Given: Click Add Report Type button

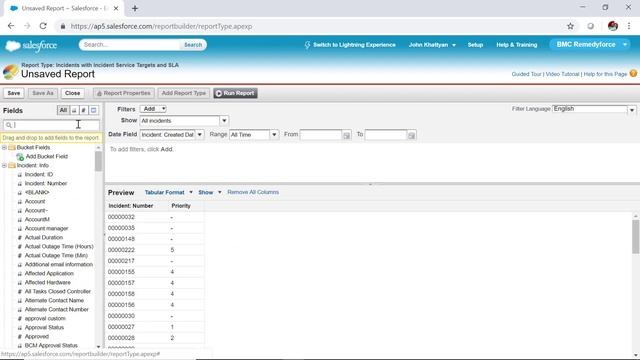Looking at the screenshot, I should [x=184, y=93].
